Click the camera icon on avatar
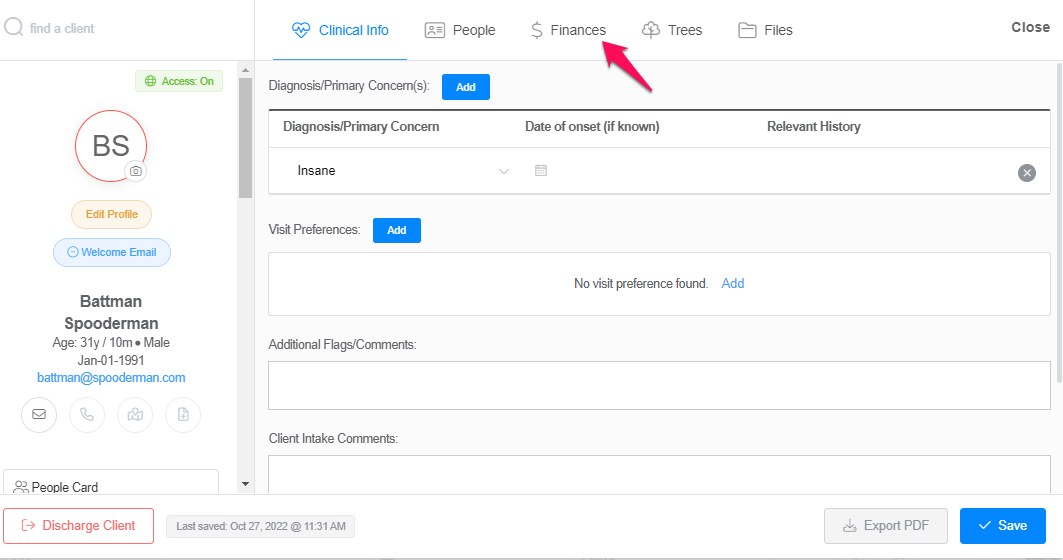The width and height of the screenshot is (1063, 560). pos(136,171)
